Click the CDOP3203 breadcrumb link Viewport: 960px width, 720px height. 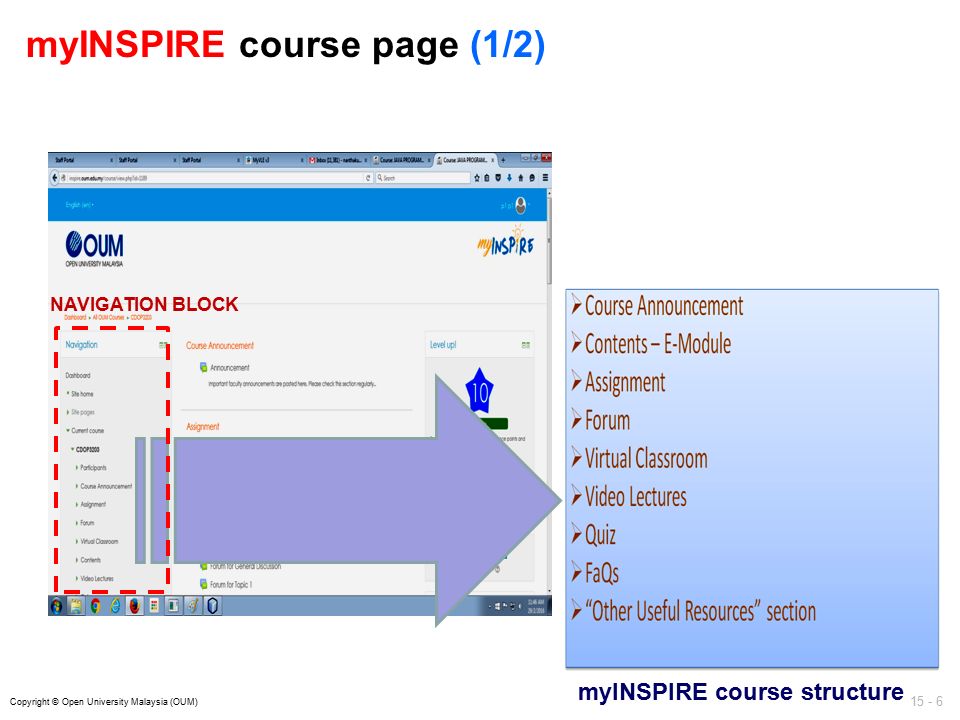tap(141, 317)
